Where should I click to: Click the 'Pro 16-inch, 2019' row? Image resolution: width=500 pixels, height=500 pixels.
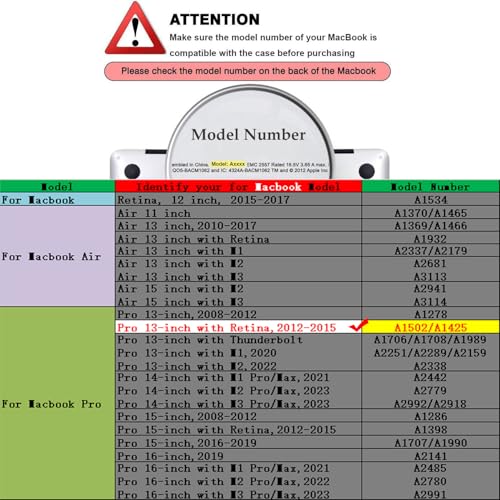click(x=238, y=456)
